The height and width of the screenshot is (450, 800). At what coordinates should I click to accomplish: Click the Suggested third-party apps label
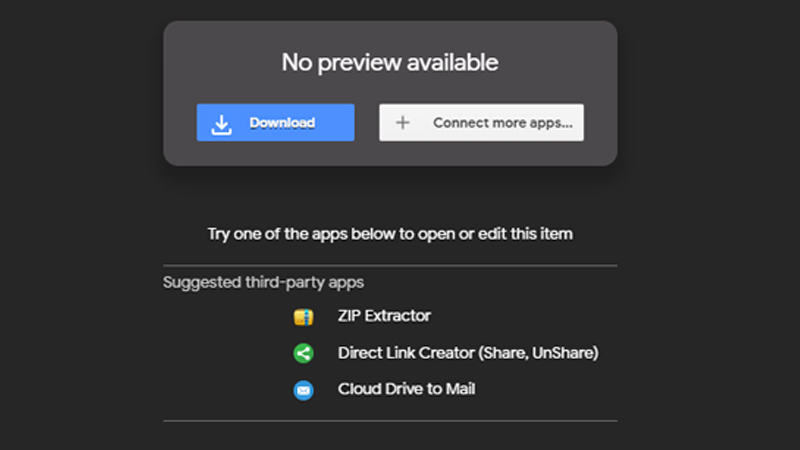click(263, 282)
